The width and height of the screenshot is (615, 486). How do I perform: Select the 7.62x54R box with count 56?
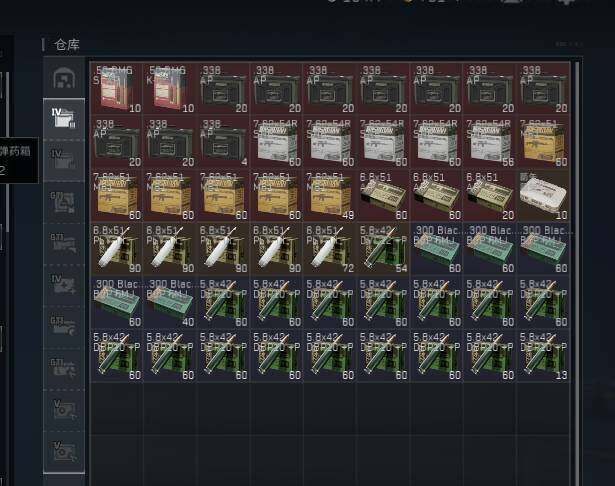489,142
